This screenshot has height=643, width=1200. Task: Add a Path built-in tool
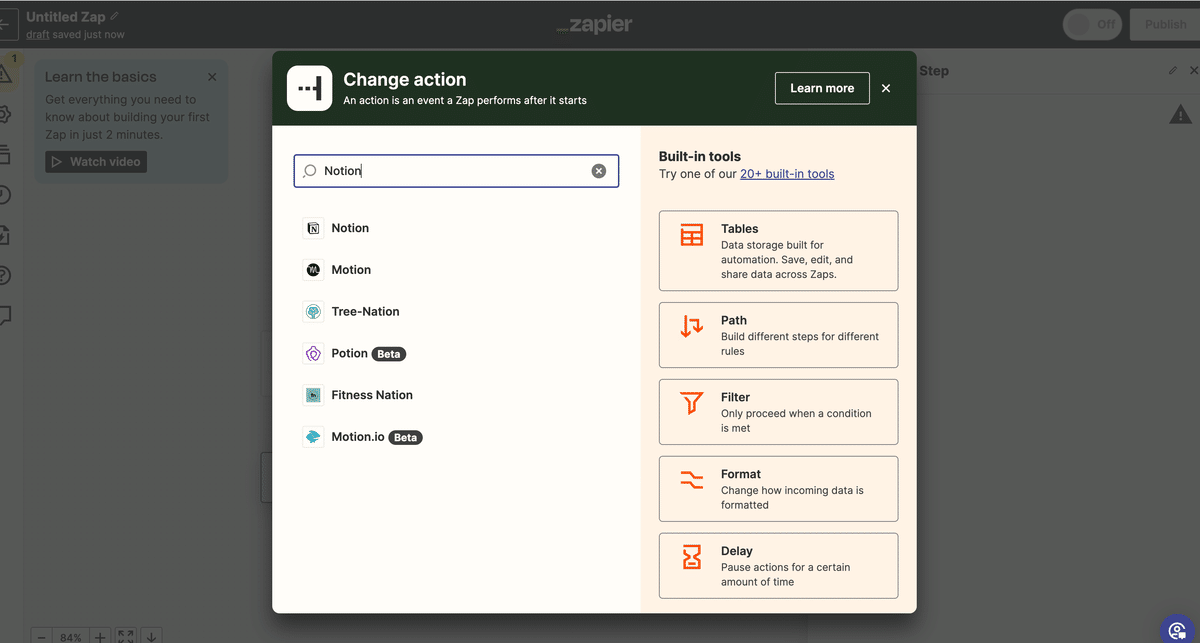[x=778, y=335]
